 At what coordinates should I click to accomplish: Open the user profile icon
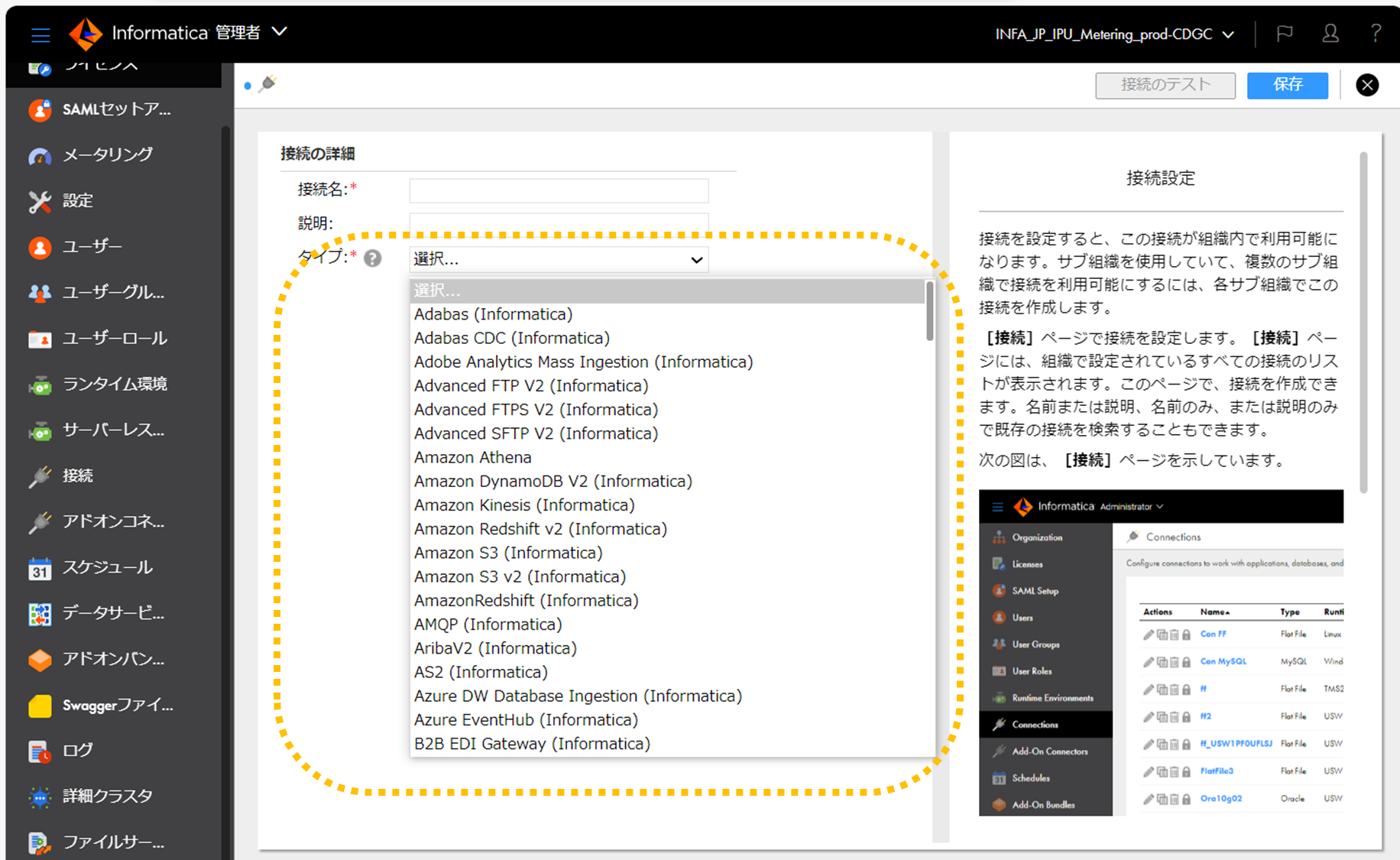[1330, 34]
